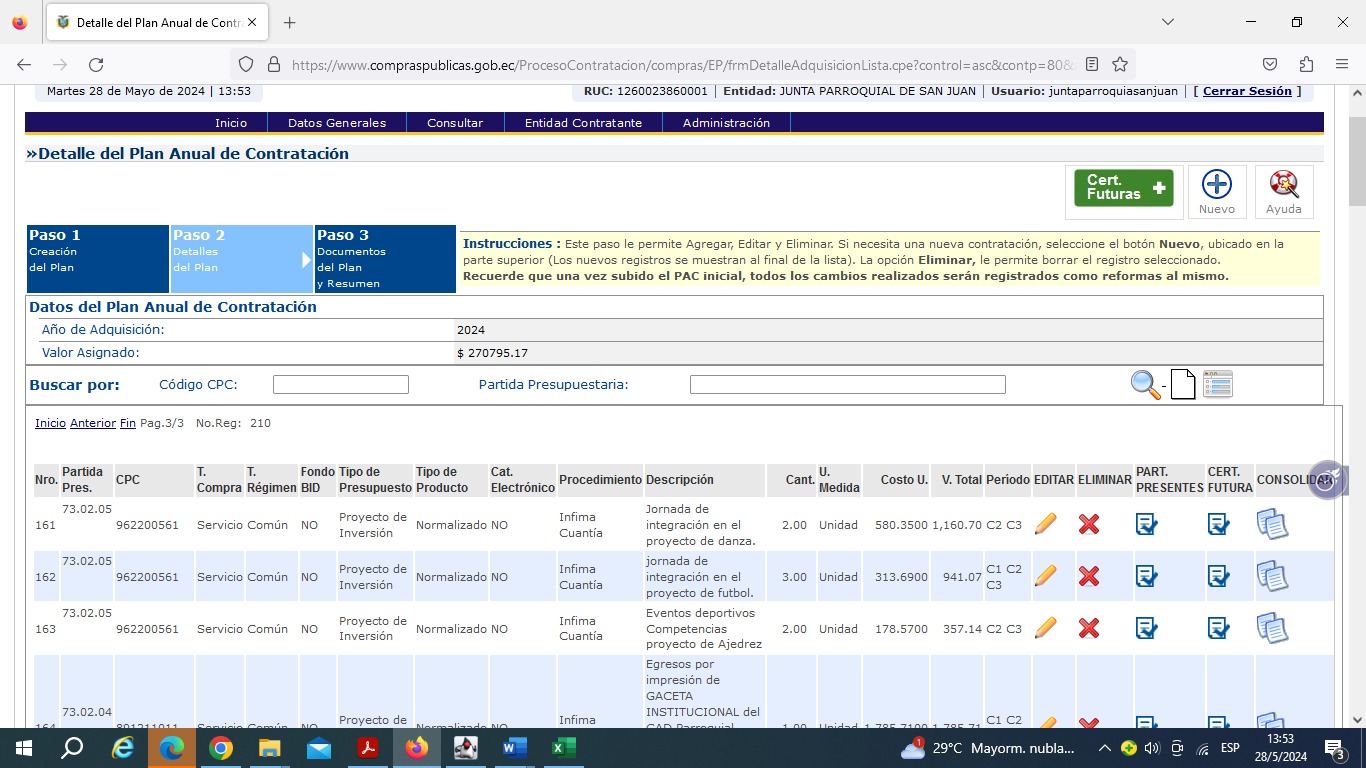Viewport: 1366px width, 768px height.
Task: Click Consolidar icon for row 162
Action: (1271, 576)
